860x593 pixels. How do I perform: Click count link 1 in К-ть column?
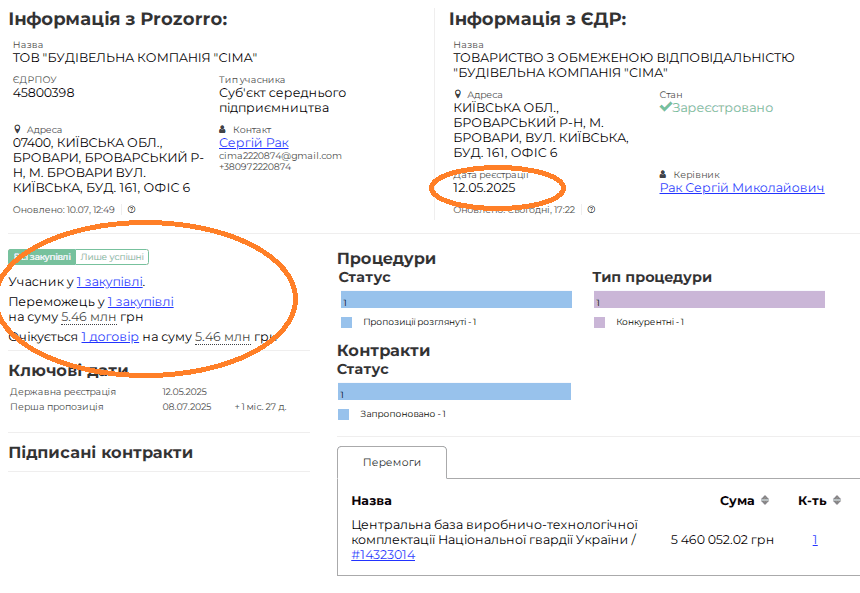(x=815, y=540)
